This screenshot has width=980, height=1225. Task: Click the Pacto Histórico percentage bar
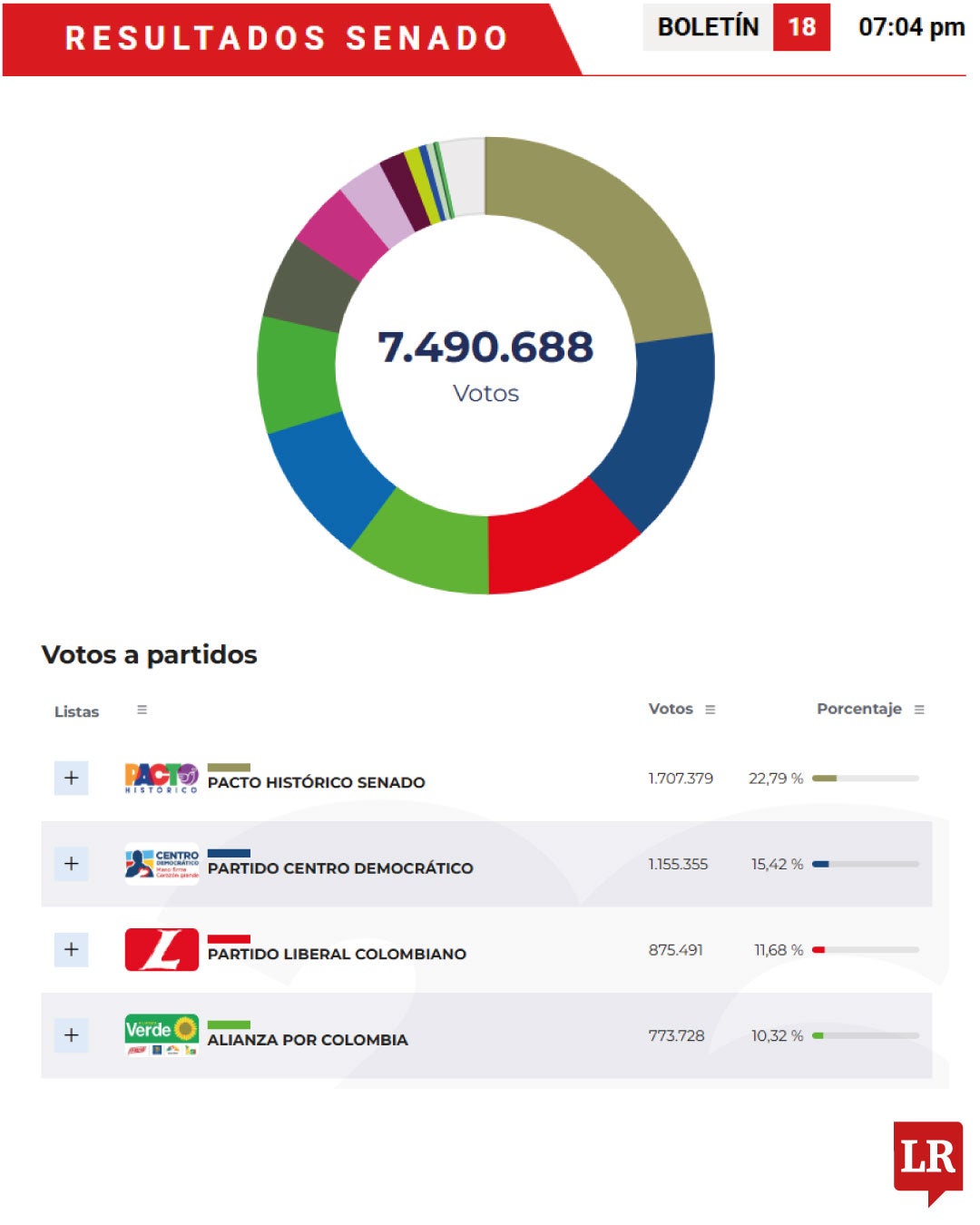[x=865, y=779]
